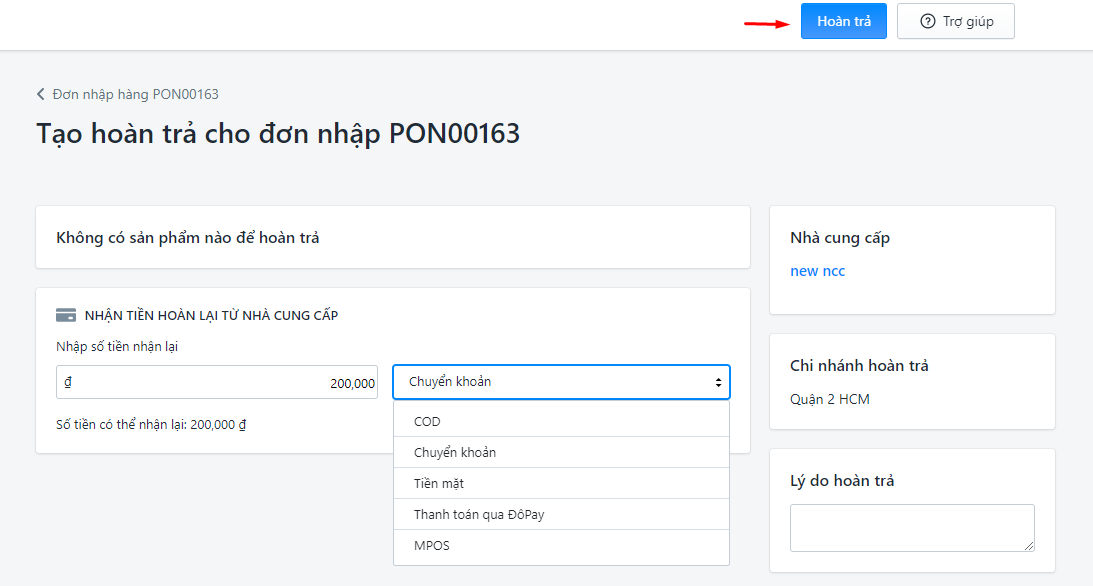This screenshot has width=1093, height=586.
Task: Click the Lý do hoàn trả text area
Action: pos(912,527)
